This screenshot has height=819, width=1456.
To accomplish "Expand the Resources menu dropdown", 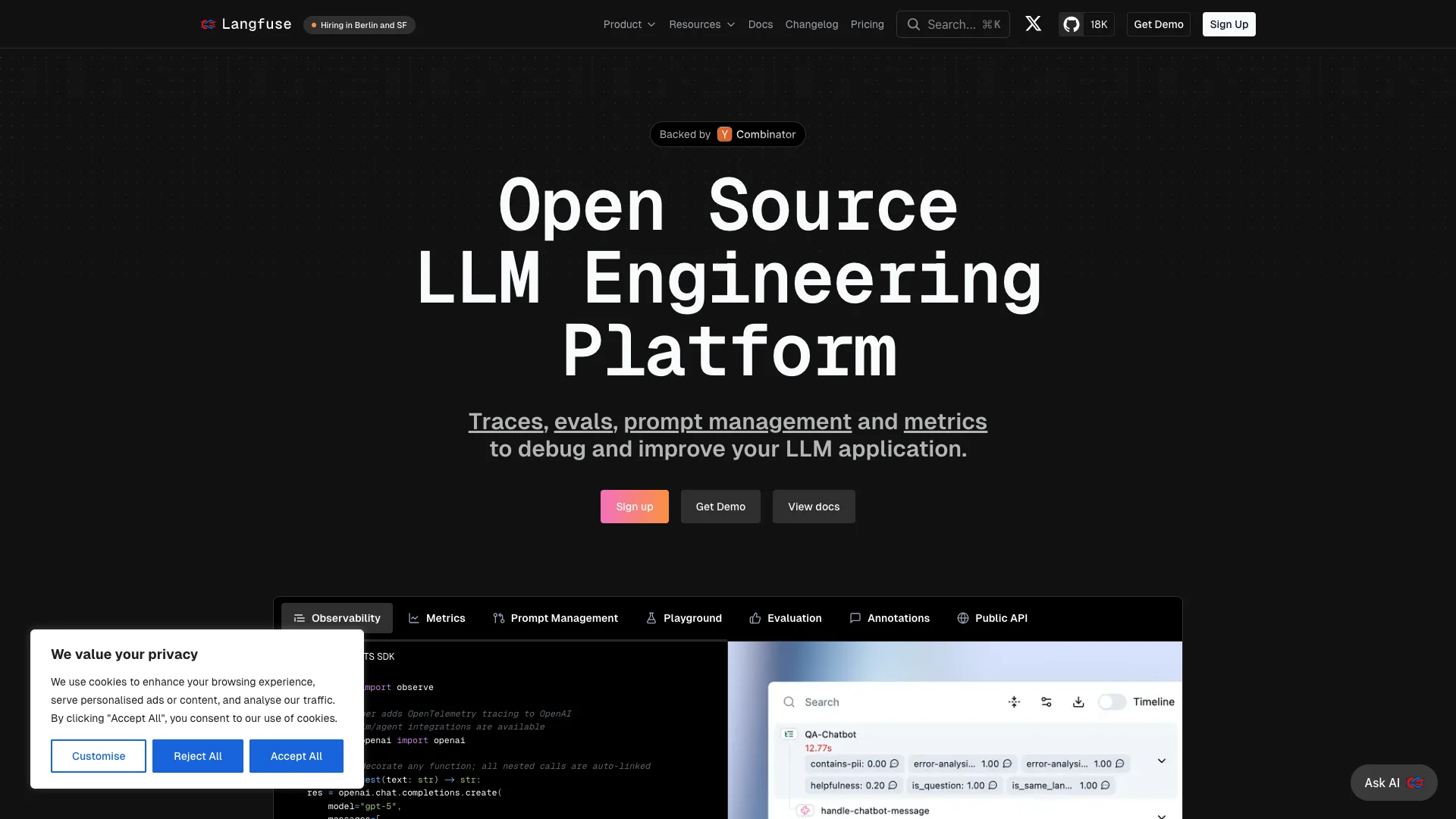I will pos(701,24).
